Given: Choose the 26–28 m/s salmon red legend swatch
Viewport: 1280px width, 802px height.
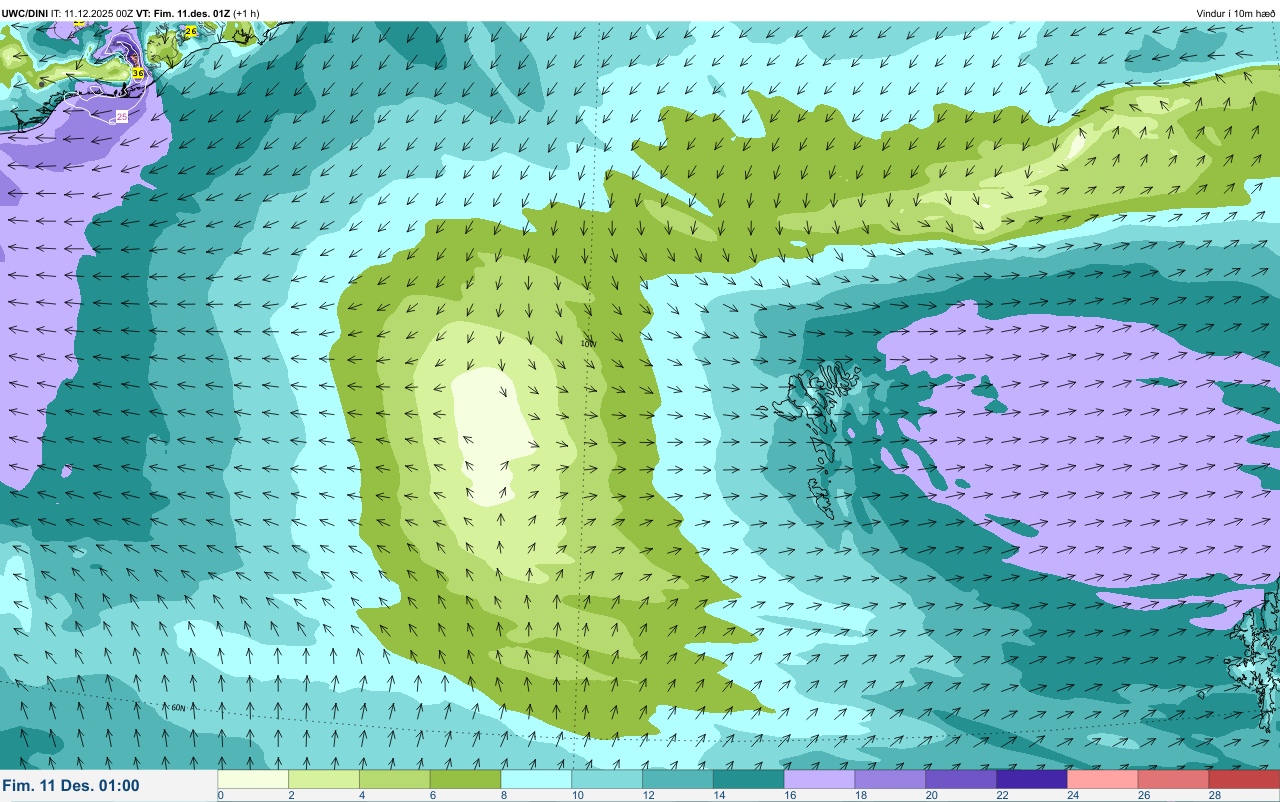Looking at the screenshot, I should 1174,779.
